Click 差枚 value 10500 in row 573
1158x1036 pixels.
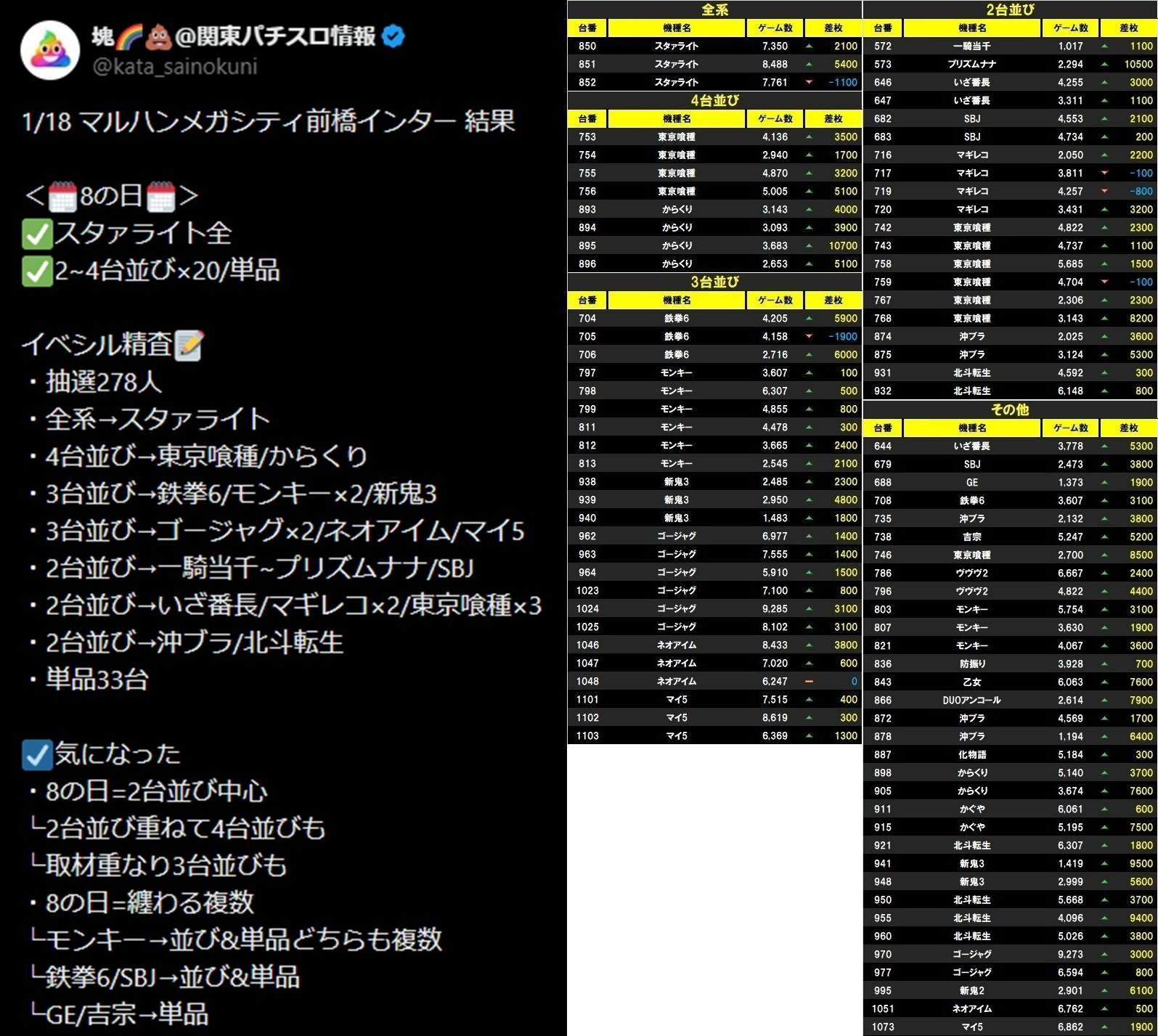click(x=1138, y=64)
